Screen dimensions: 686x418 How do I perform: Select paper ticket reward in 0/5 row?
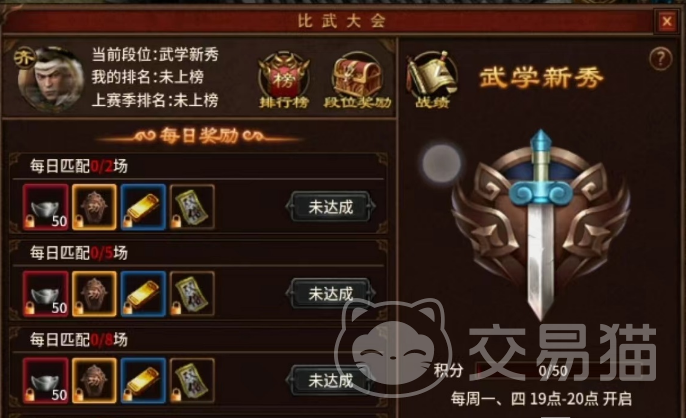192,294
